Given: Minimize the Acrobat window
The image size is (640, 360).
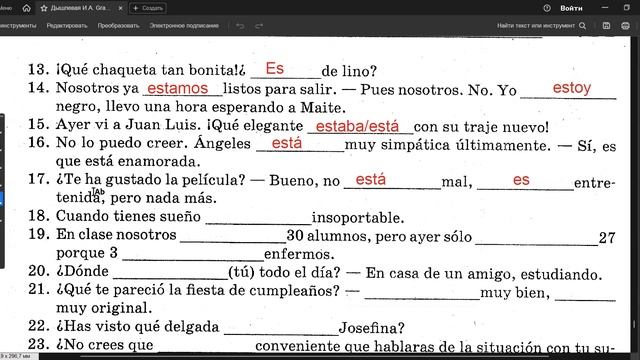Looking at the screenshot, I should click(605, 8).
